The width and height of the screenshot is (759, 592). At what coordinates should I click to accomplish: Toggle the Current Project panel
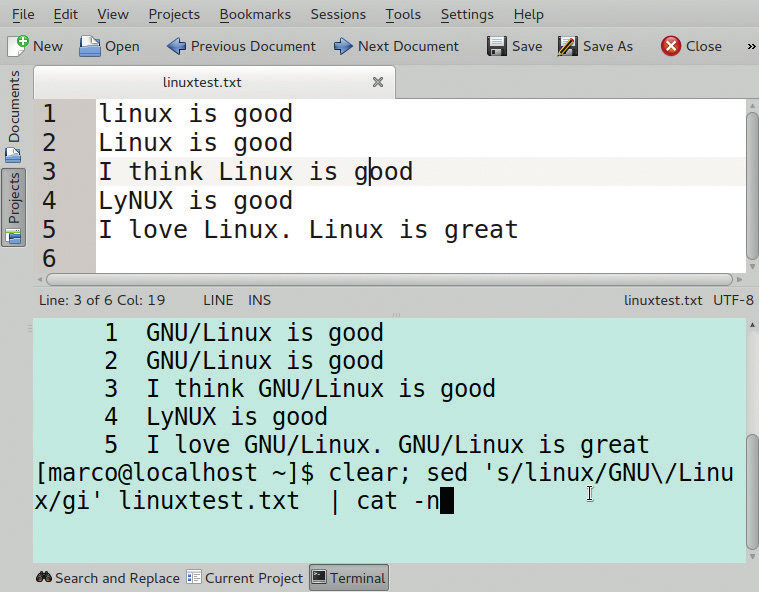pyautogui.click(x=245, y=577)
